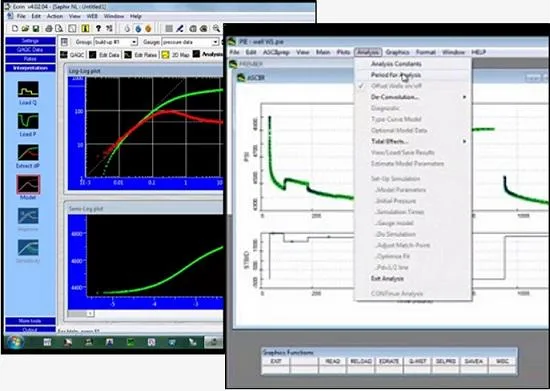The image size is (550, 391).
Task: Select the orange oil drop fluid icon
Action: (148, 28)
